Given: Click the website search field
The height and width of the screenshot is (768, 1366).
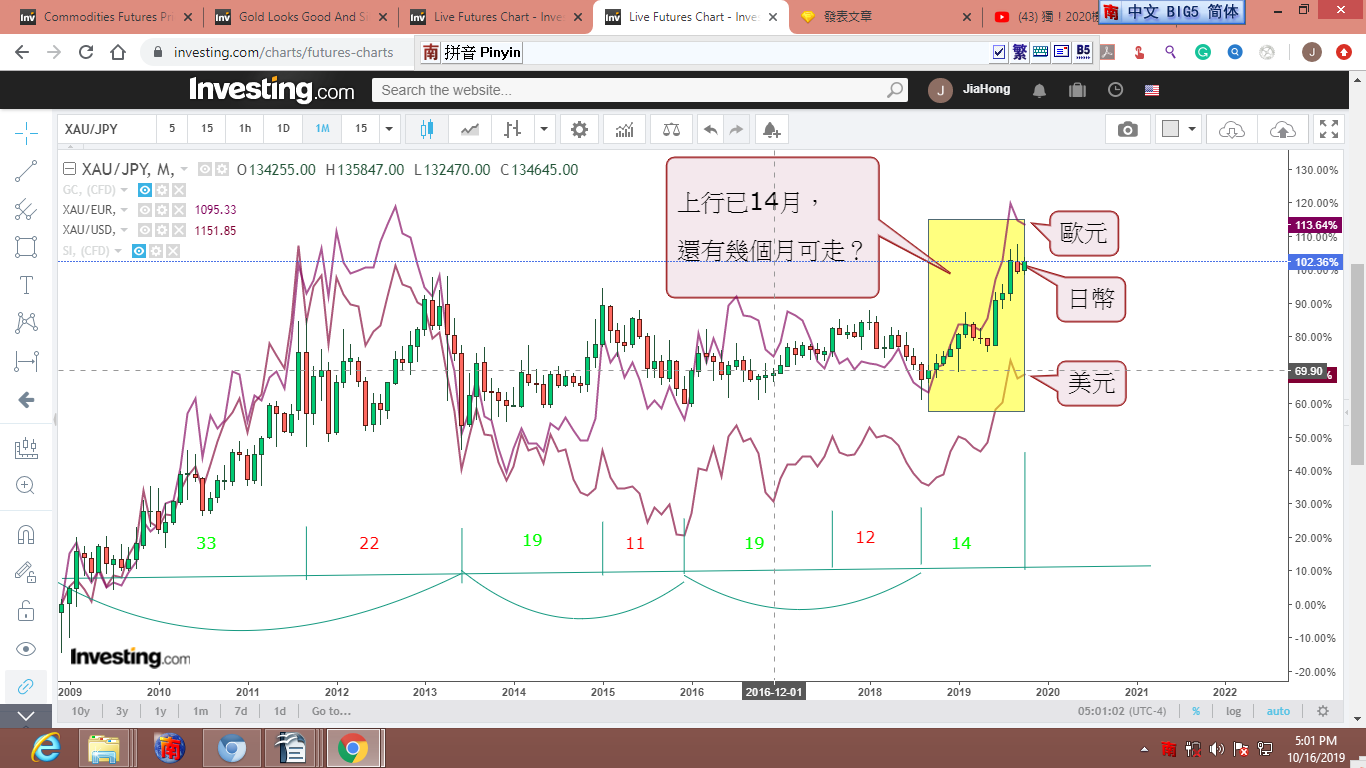Looking at the screenshot, I should point(630,90).
